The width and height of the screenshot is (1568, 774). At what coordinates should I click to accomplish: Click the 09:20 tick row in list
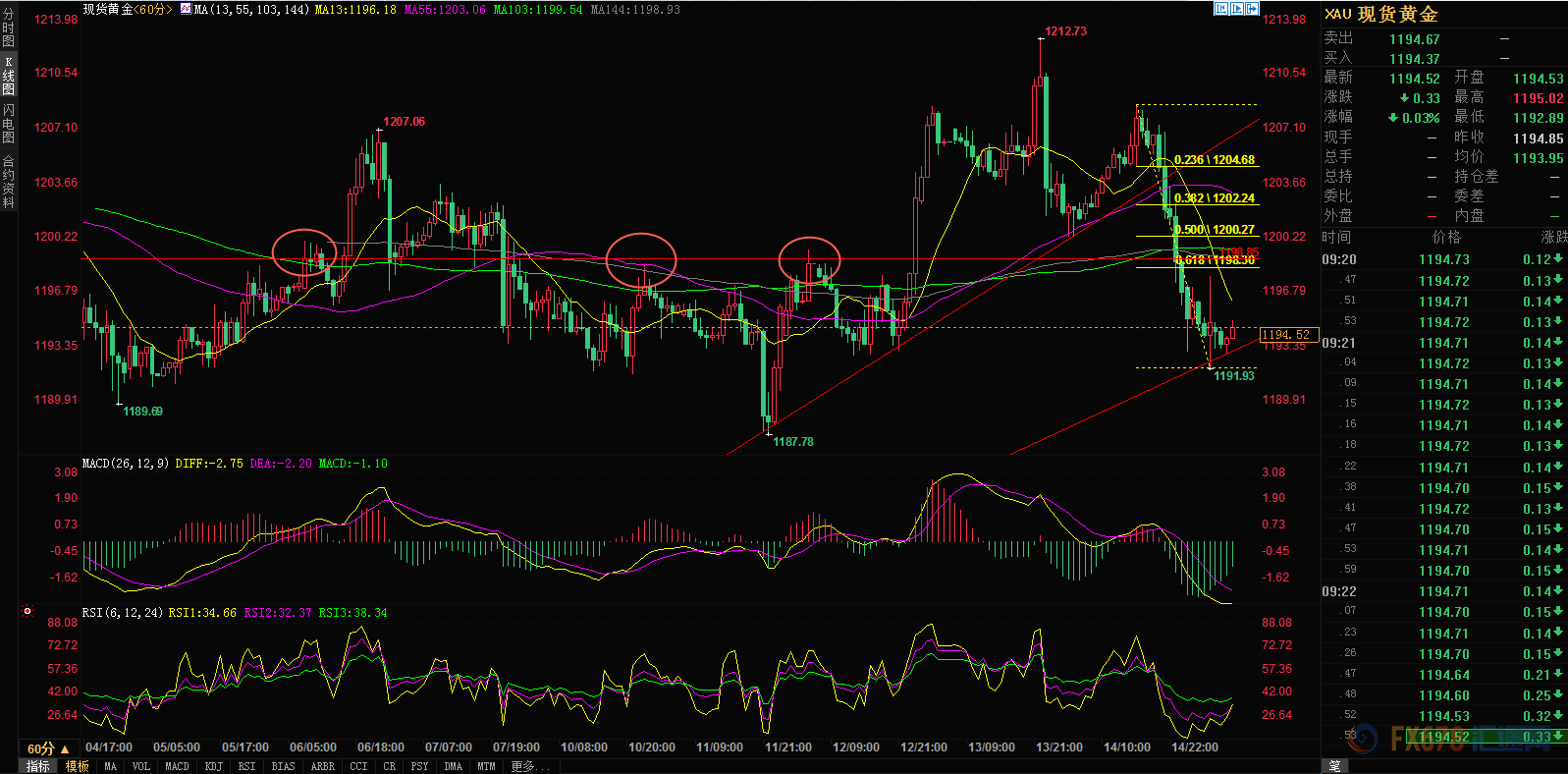tap(1444, 259)
